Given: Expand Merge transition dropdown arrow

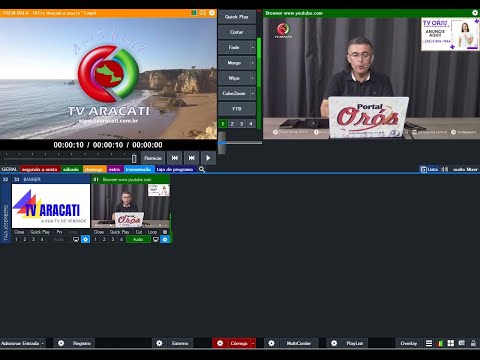Looking at the screenshot, I should (x=253, y=63).
